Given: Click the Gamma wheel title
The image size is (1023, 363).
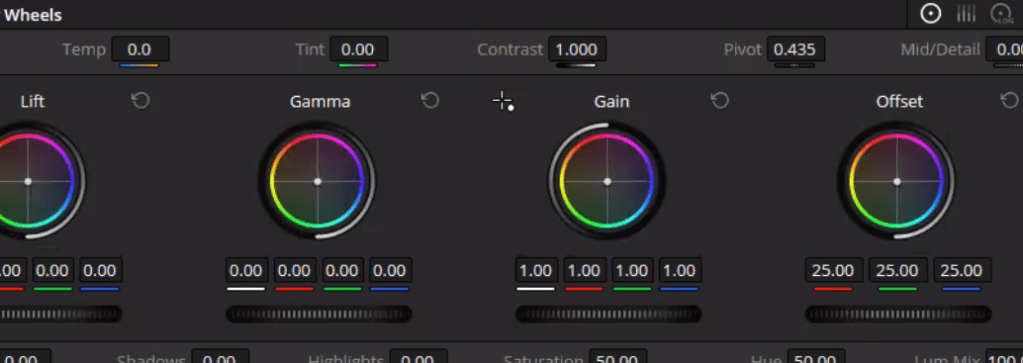Looking at the screenshot, I should click(320, 101).
